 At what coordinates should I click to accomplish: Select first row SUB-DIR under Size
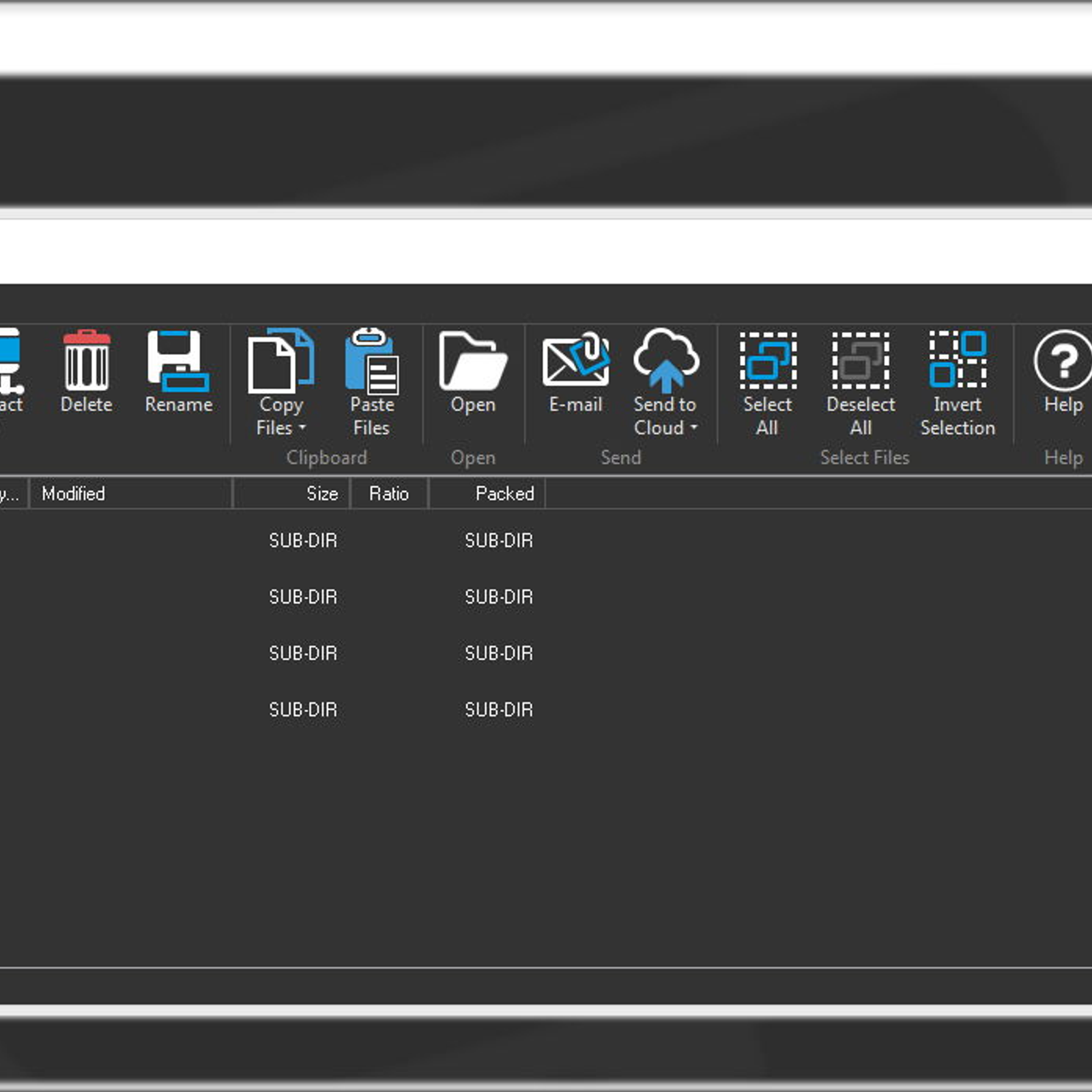(303, 541)
